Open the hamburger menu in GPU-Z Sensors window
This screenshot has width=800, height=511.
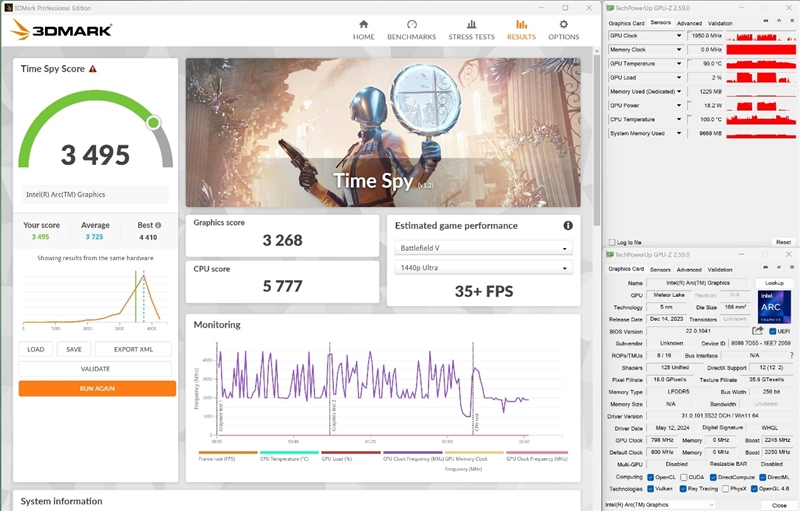click(x=791, y=21)
